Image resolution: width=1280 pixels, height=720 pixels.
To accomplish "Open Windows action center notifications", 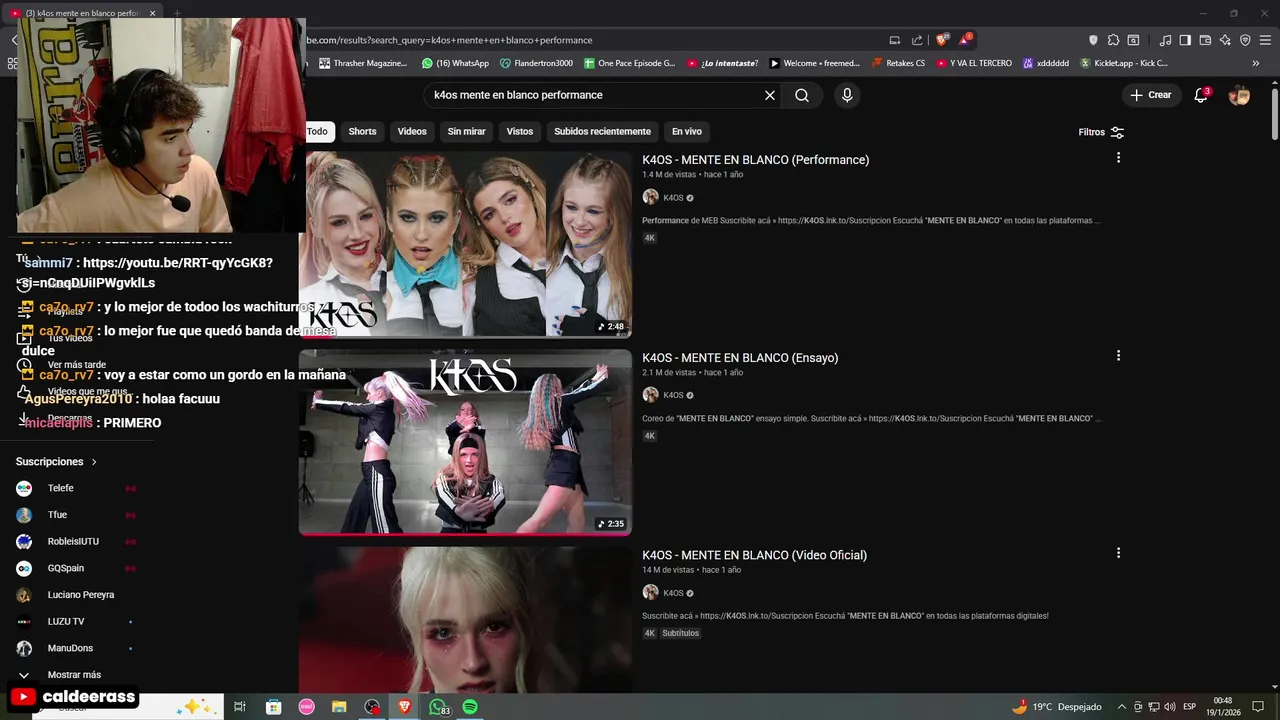I will (1258, 707).
